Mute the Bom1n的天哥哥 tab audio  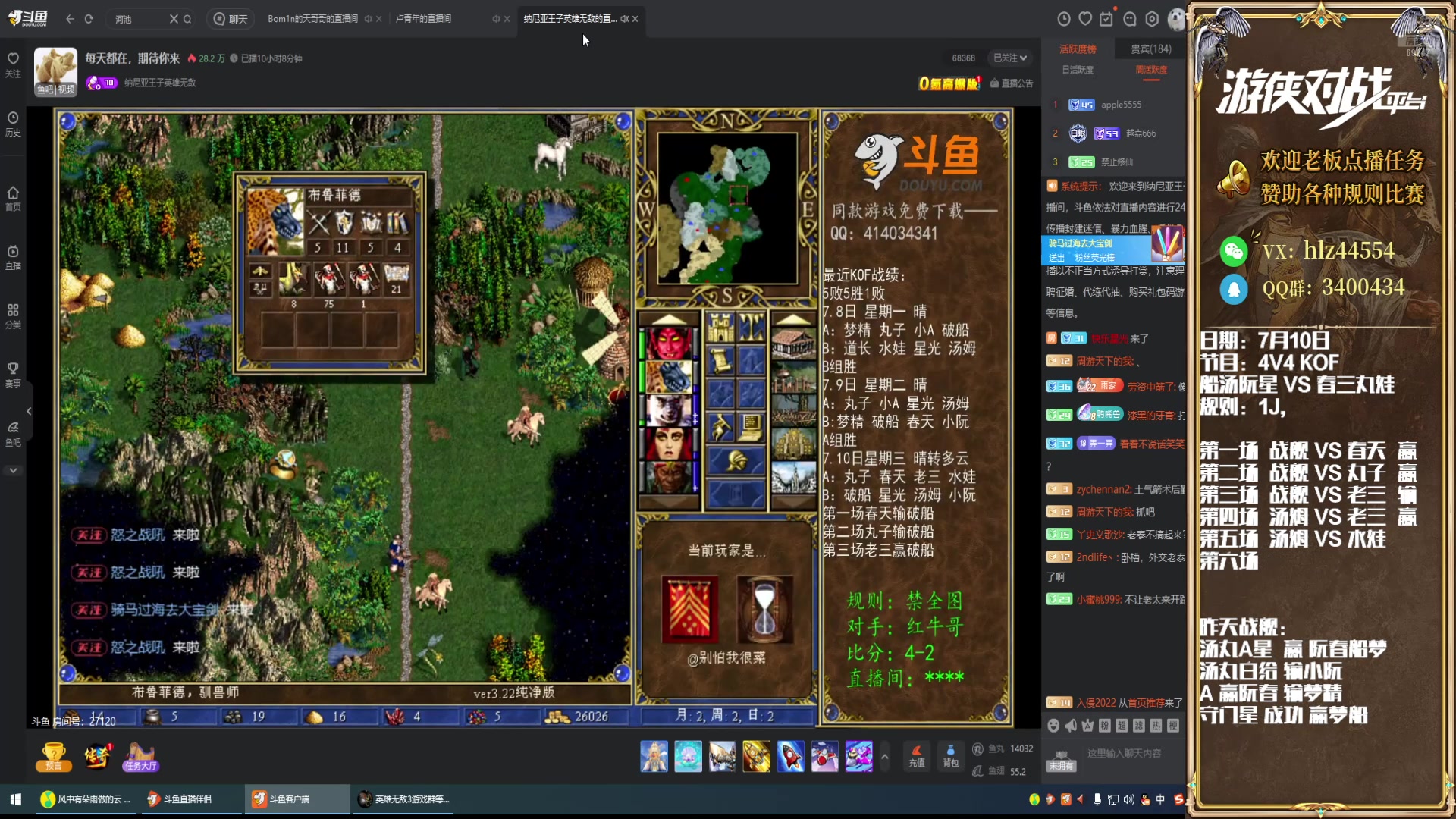click(368, 19)
